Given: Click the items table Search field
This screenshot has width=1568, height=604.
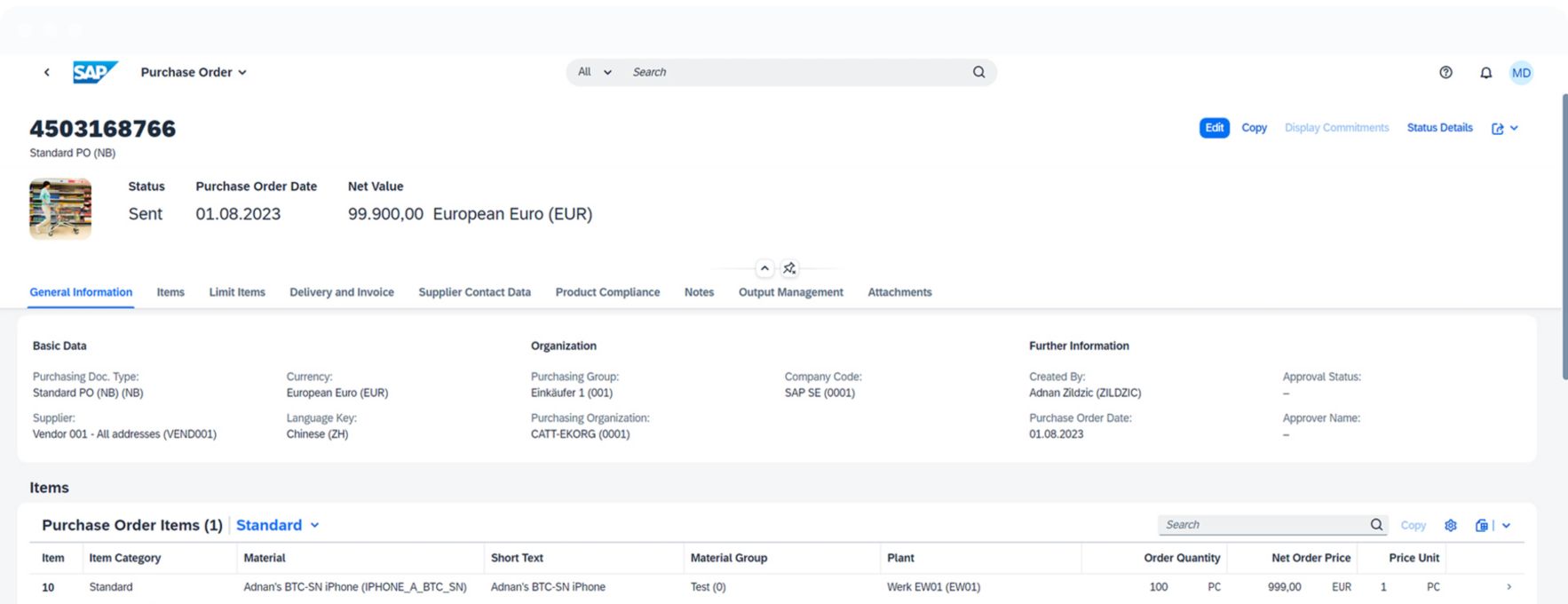Looking at the screenshot, I should pyautogui.click(x=1261, y=525).
